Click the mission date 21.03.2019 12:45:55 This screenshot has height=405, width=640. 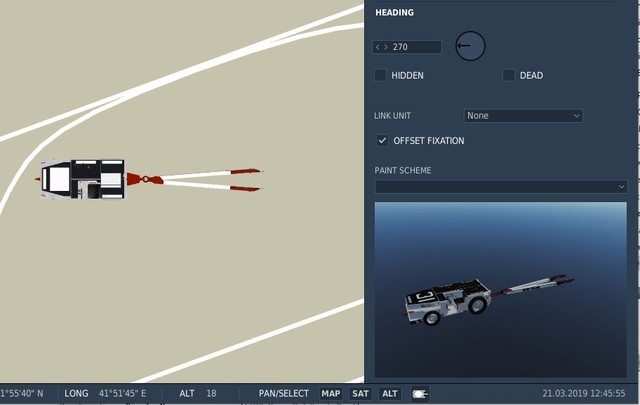583,394
